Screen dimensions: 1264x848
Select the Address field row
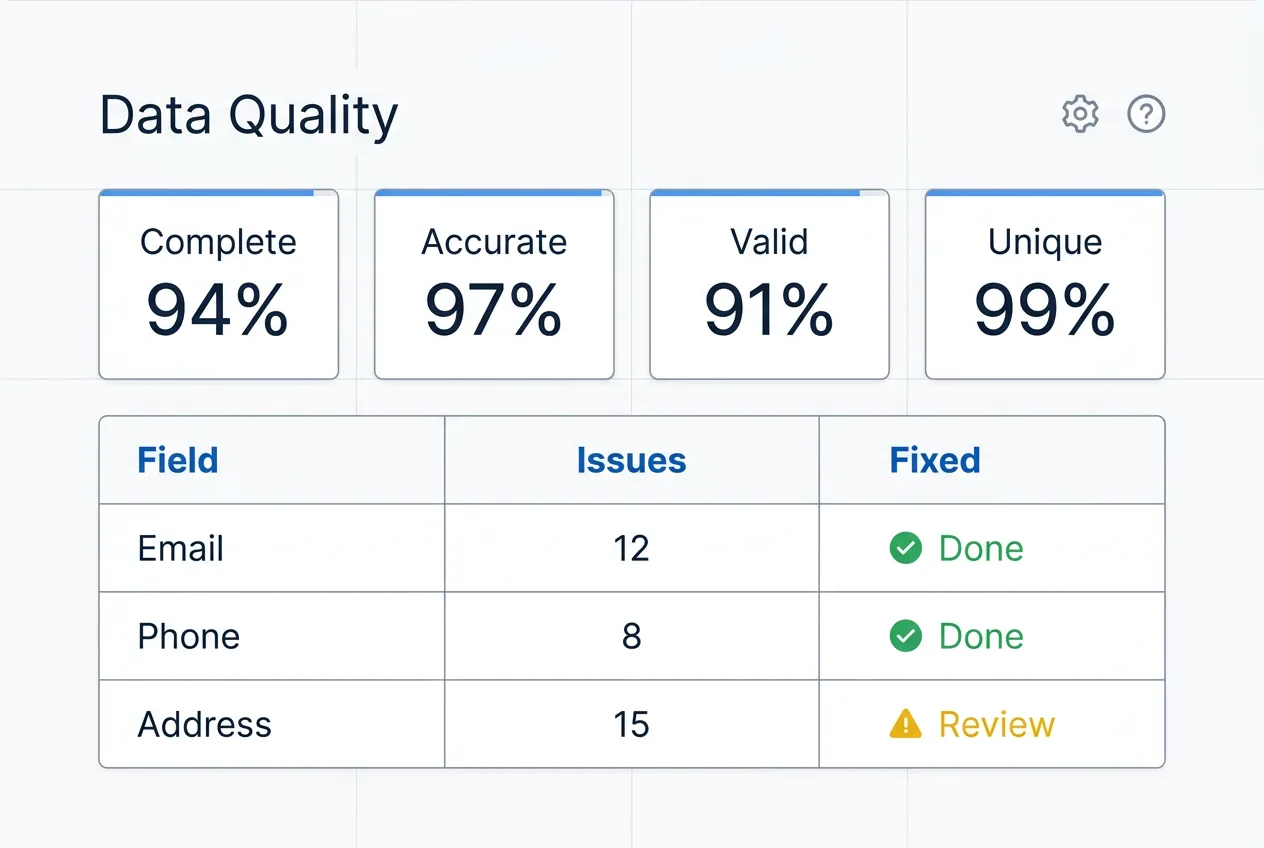[x=205, y=724]
